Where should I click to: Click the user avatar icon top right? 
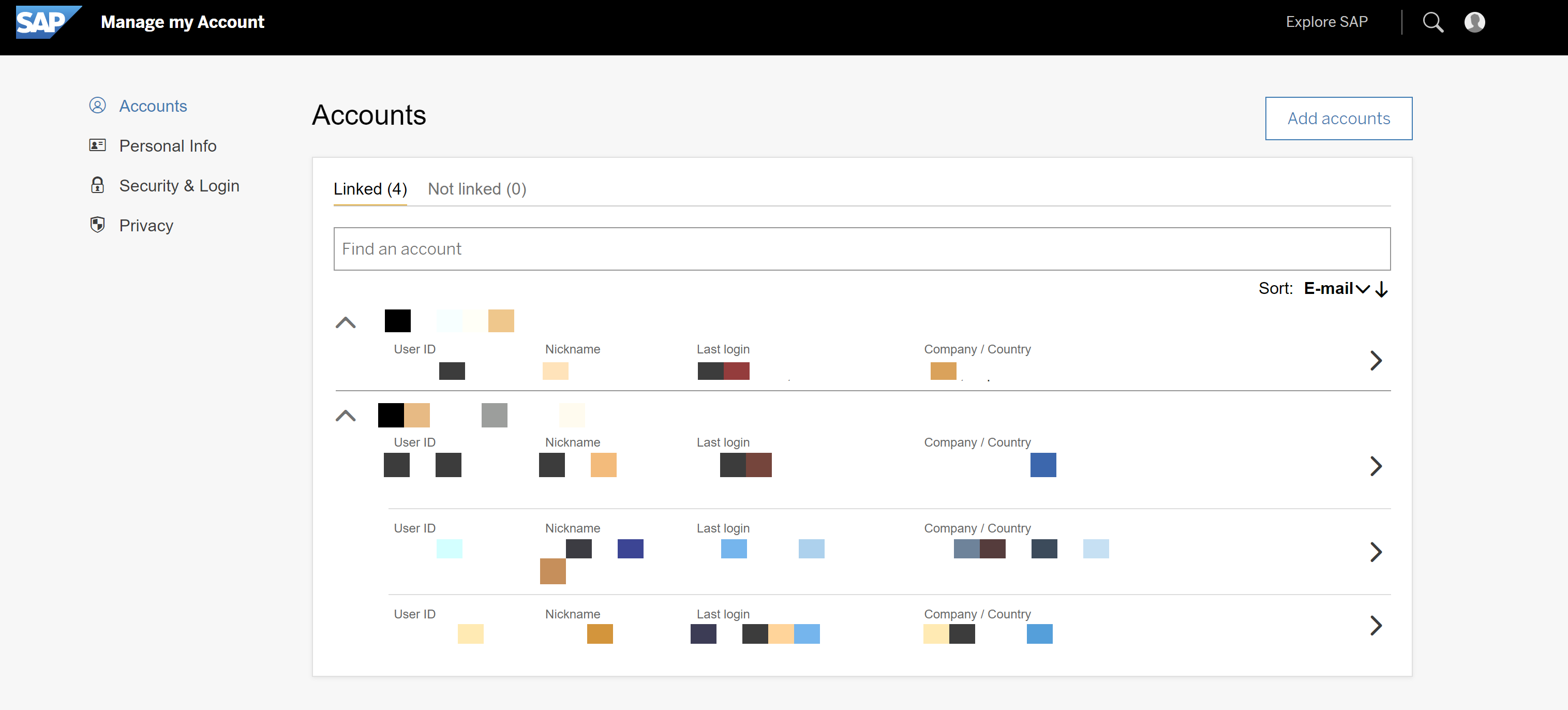tap(1475, 22)
